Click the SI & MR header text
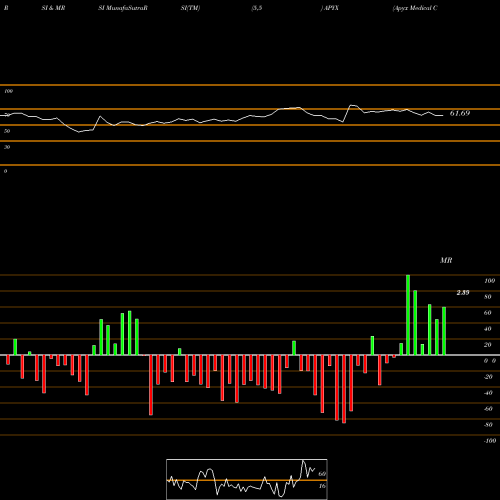This screenshot has height=500, width=500. (53, 8)
